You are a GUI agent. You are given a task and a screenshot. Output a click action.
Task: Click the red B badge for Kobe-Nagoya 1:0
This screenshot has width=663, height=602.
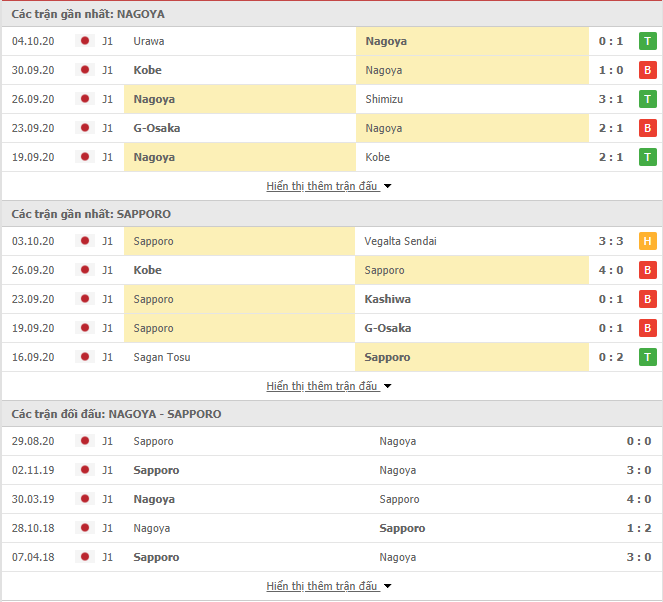647,70
